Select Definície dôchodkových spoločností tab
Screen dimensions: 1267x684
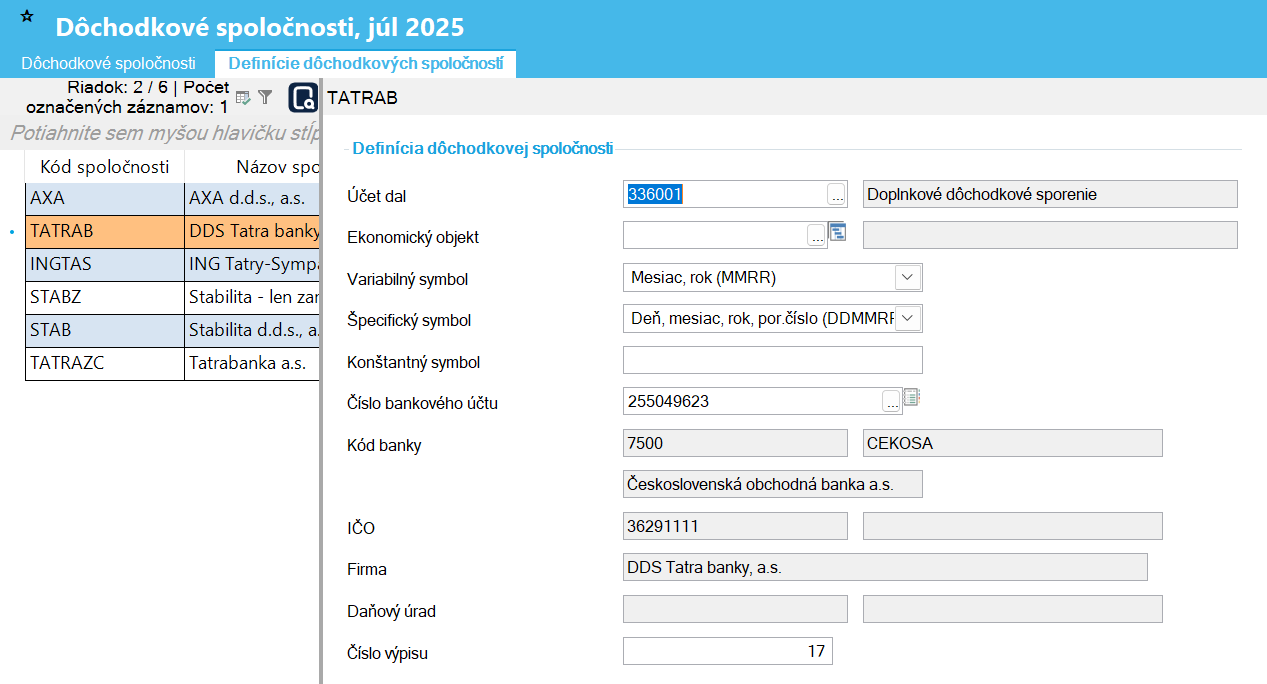tap(365, 63)
